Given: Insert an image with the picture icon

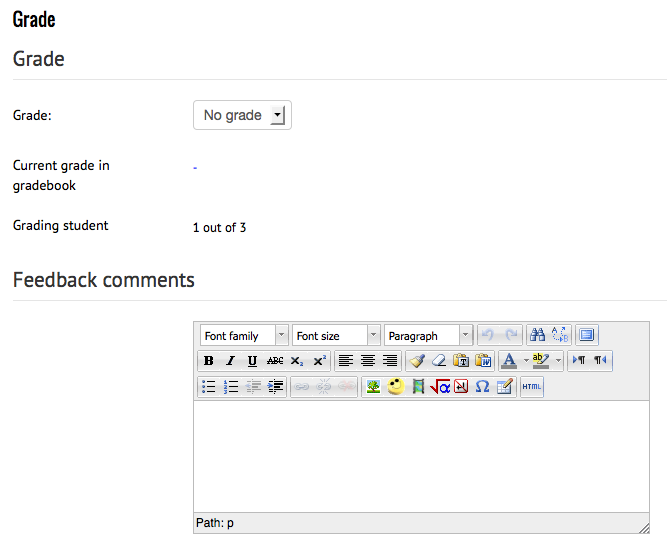Looking at the screenshot, I should pos(373,387).
